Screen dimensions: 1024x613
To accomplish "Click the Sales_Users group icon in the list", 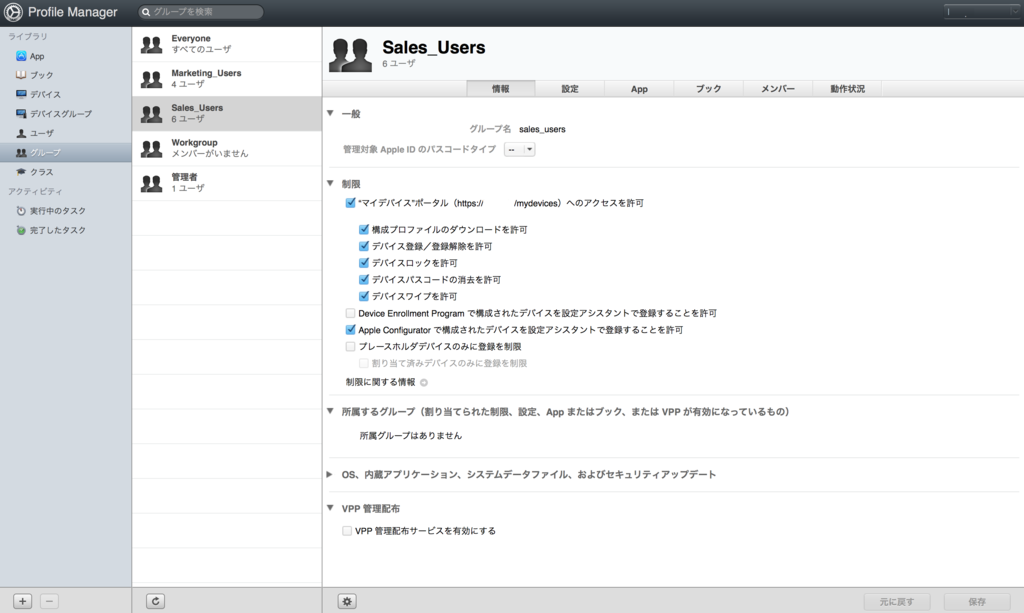I will click(x=152, y=114).
